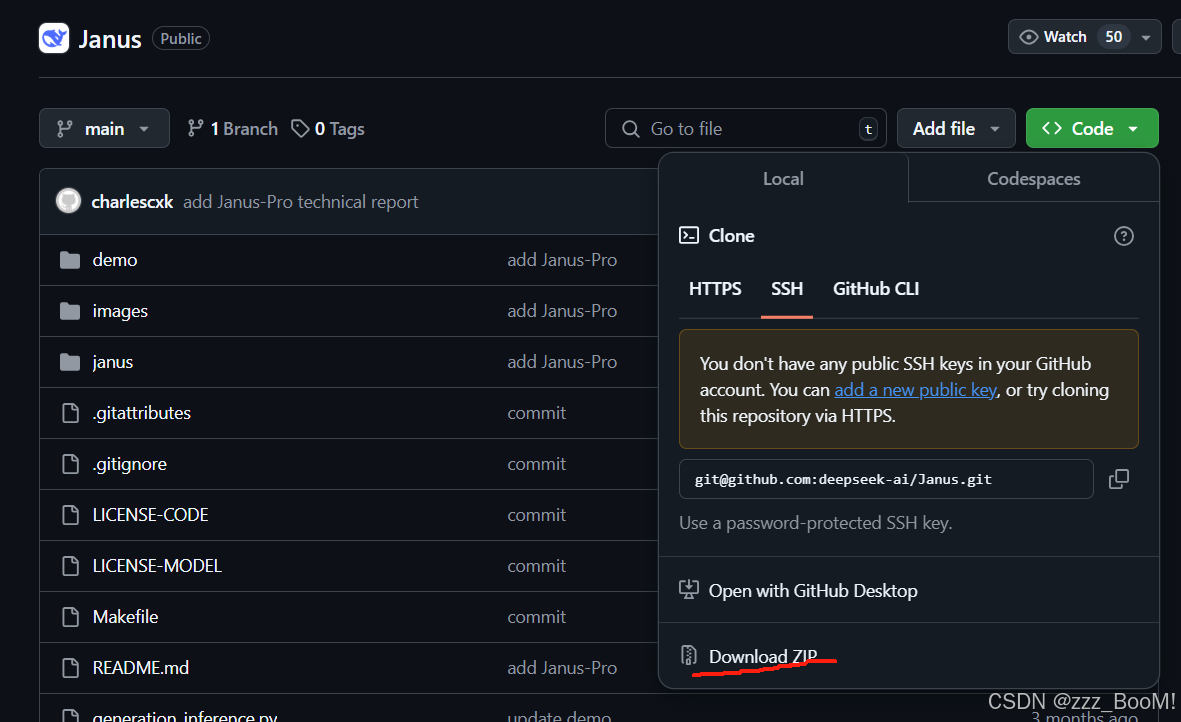
Task: Click the SSH clone URL field
Action: (886, 480)
